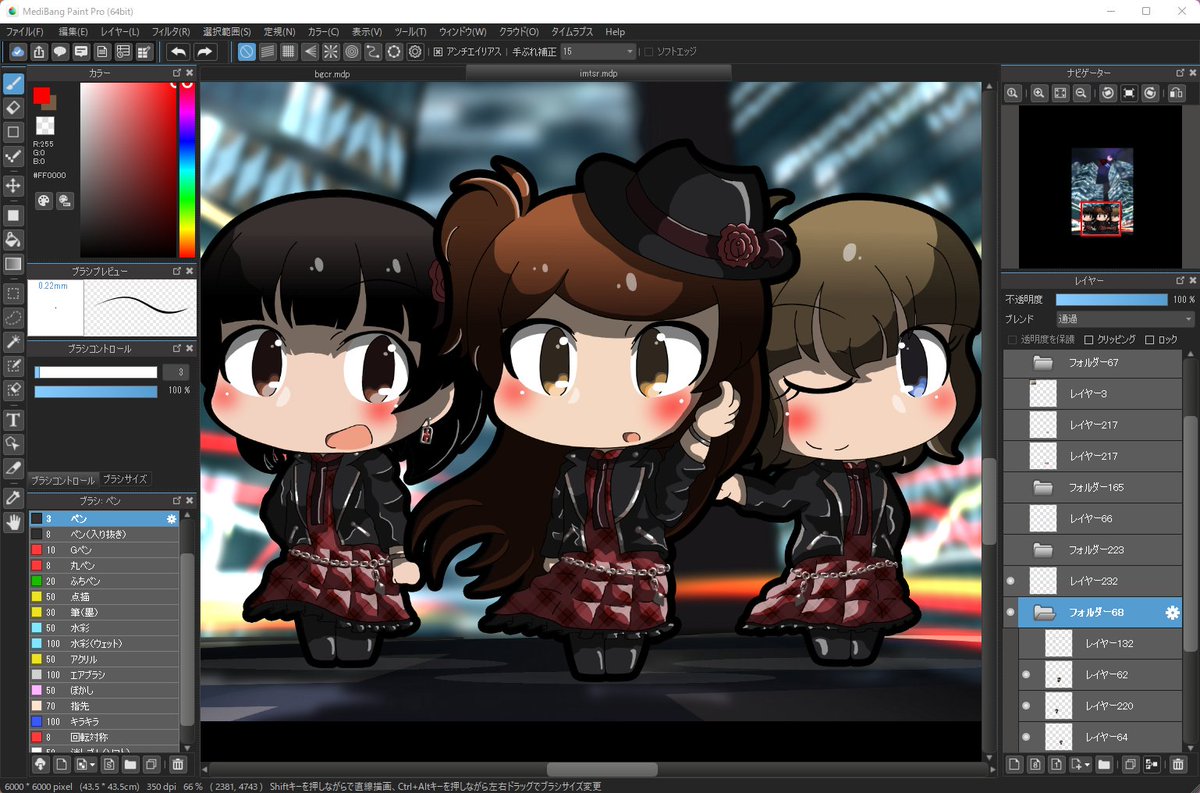The width and height of the screenshot is (1200, 793).
Task: Enable the クリッピング checkbox
Action: pos(1089,340)
